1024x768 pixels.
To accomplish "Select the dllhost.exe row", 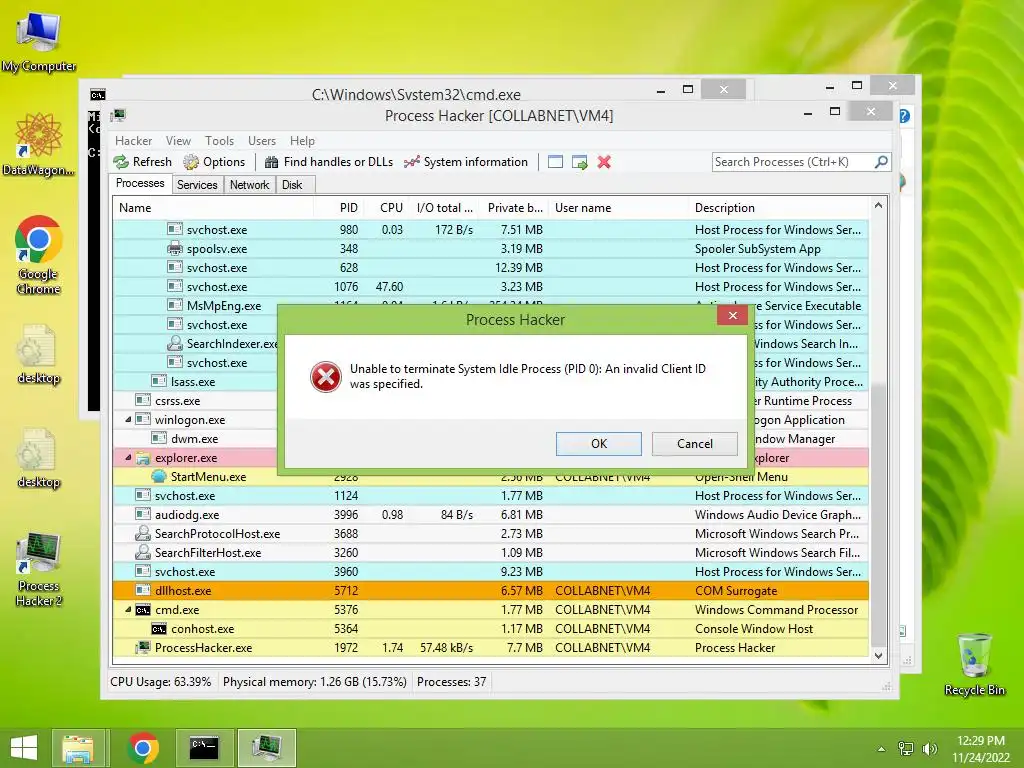I will coord(491,590).
